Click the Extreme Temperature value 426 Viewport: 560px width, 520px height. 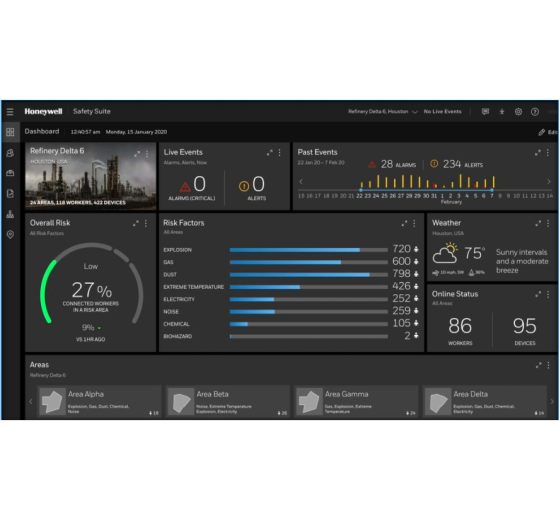pos(401,286)
